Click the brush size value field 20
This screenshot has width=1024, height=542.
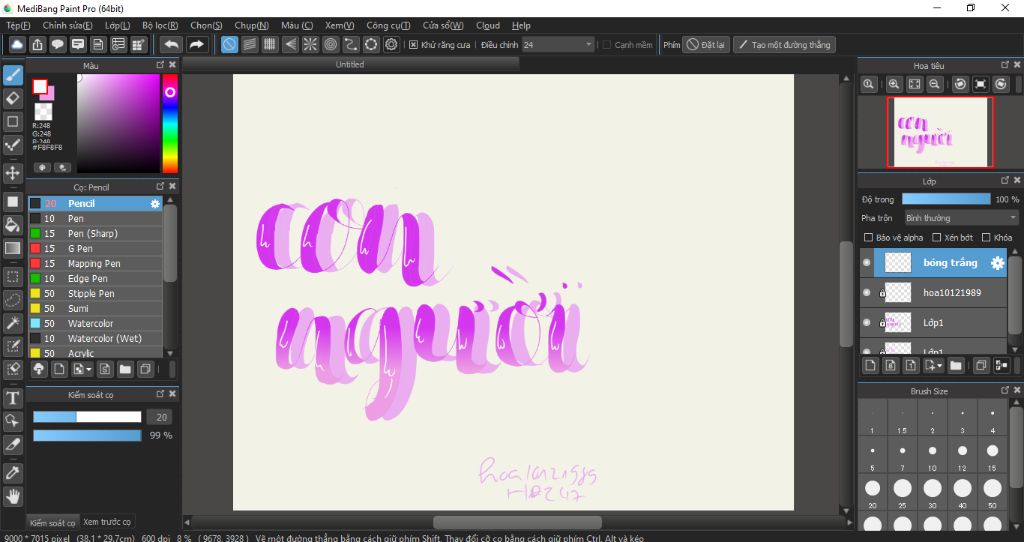tap(161, 417)
